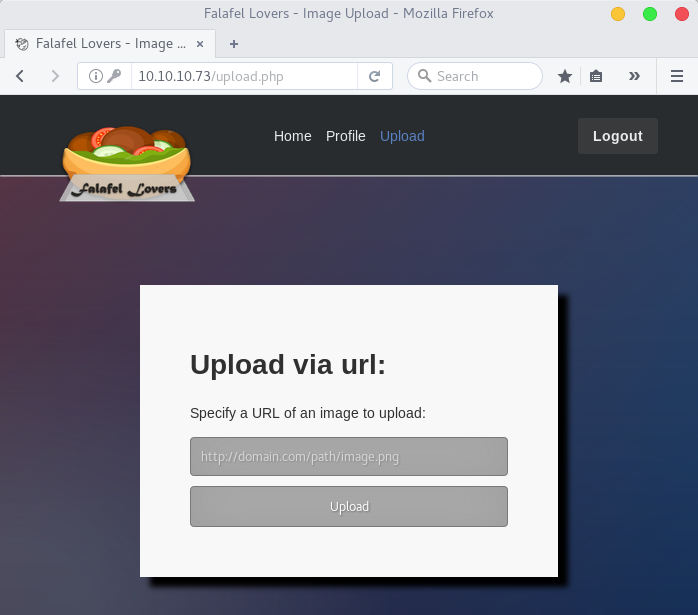Screen dimensions: 698x615
Task: Open the Profile nav link
Action: click(345, 136)
